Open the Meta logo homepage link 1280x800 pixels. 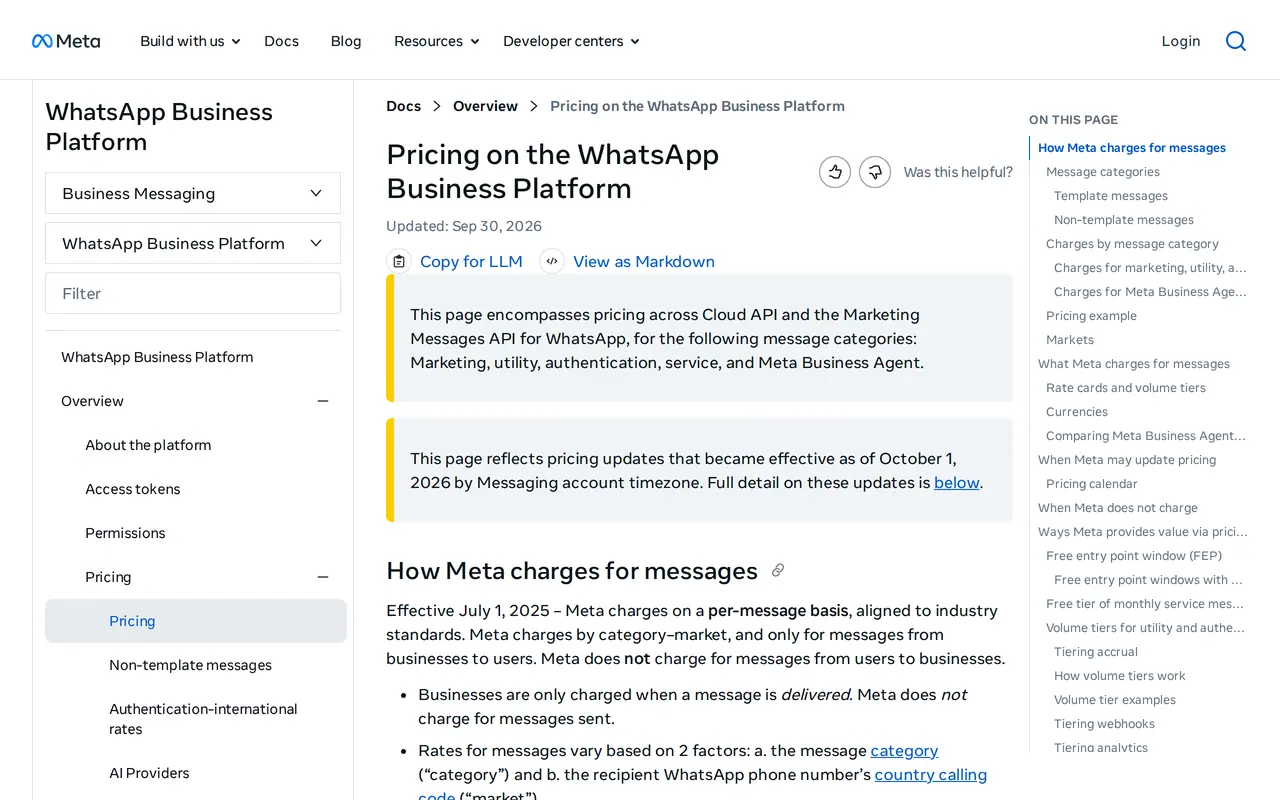[x=66, y=41]
